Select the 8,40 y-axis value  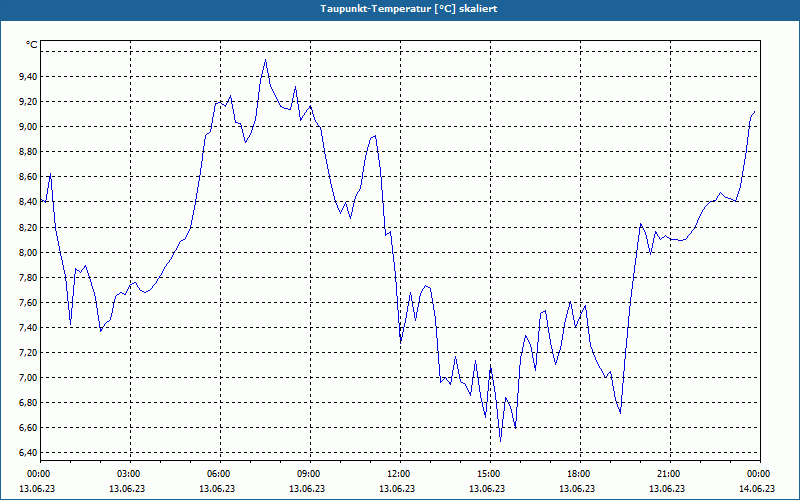[28, 202]
